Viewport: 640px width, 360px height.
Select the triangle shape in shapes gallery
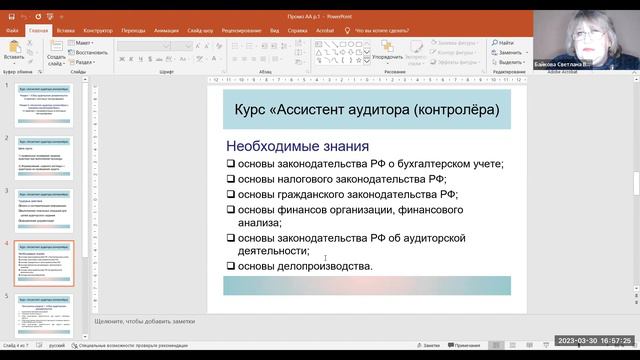tap(319, 52)
